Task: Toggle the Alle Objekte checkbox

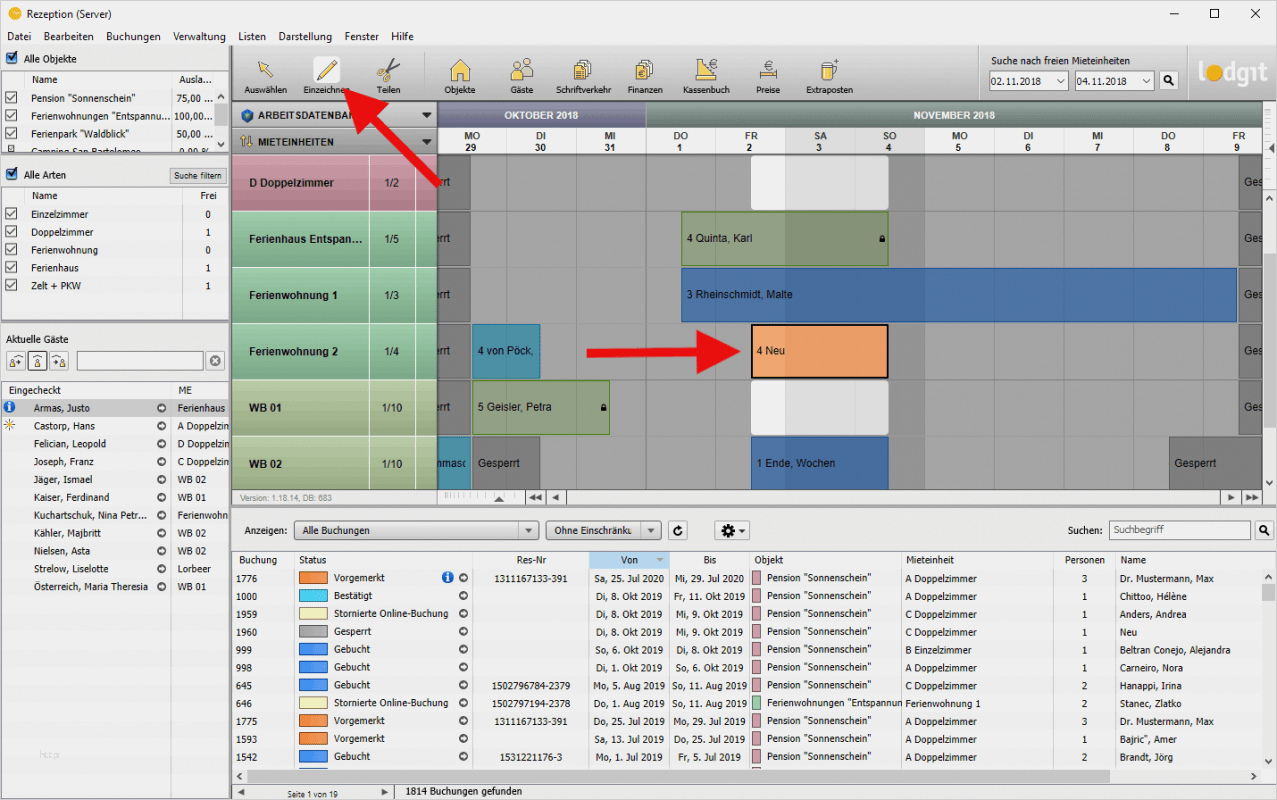Action: [12, 59]
